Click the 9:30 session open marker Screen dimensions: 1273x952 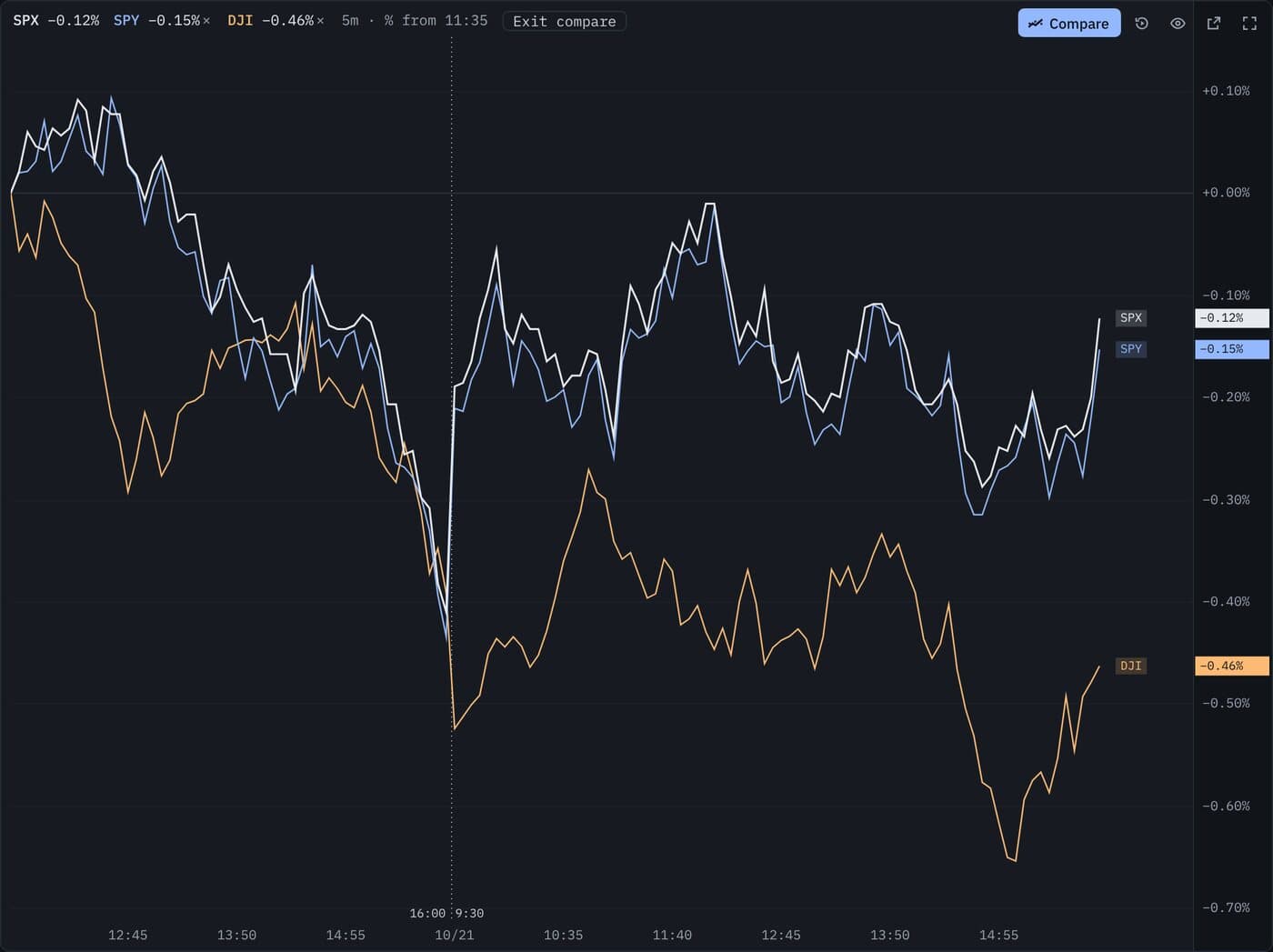coord(469,913)
